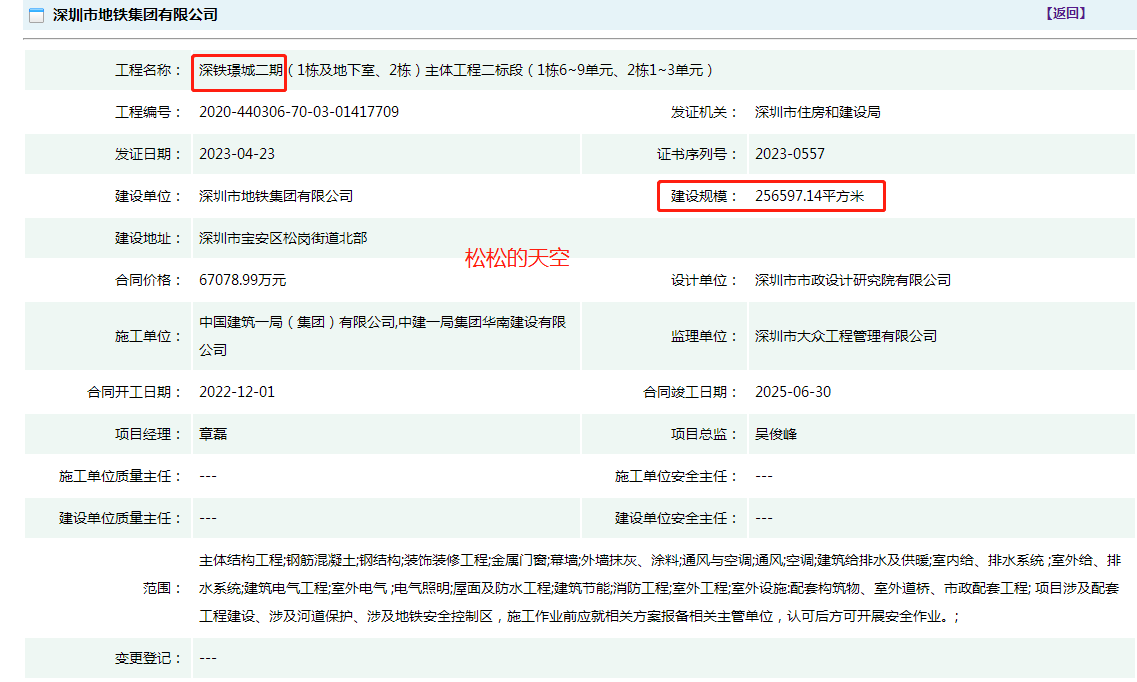Click the design unit 深圳市市政设计研究院有限公司
Viewport: 1137px width, 682px height.
pos(853,280)
